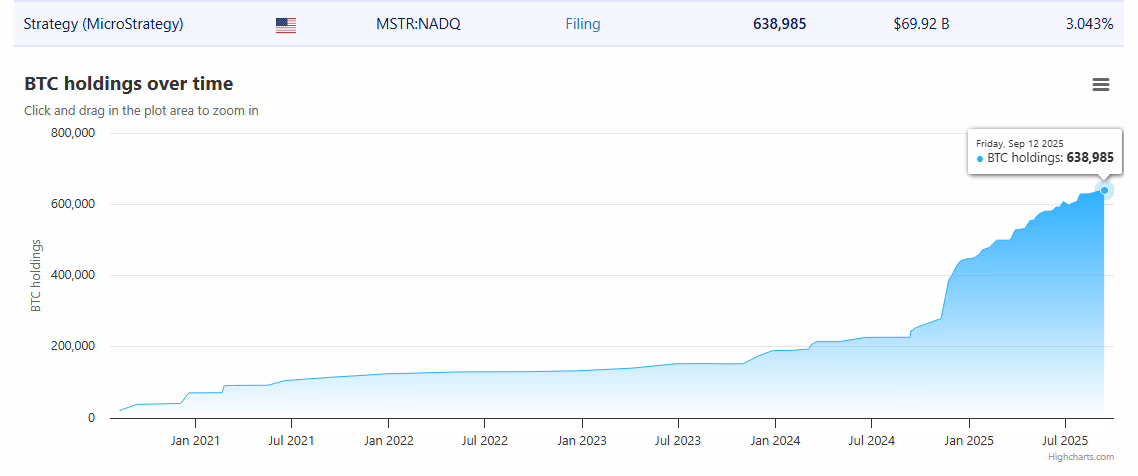Image resolution: width=1138 pixels, height=476 pixels.
Task: Select the Strategy (MicroStrategy) company name
Action: (x=104, y=24)
